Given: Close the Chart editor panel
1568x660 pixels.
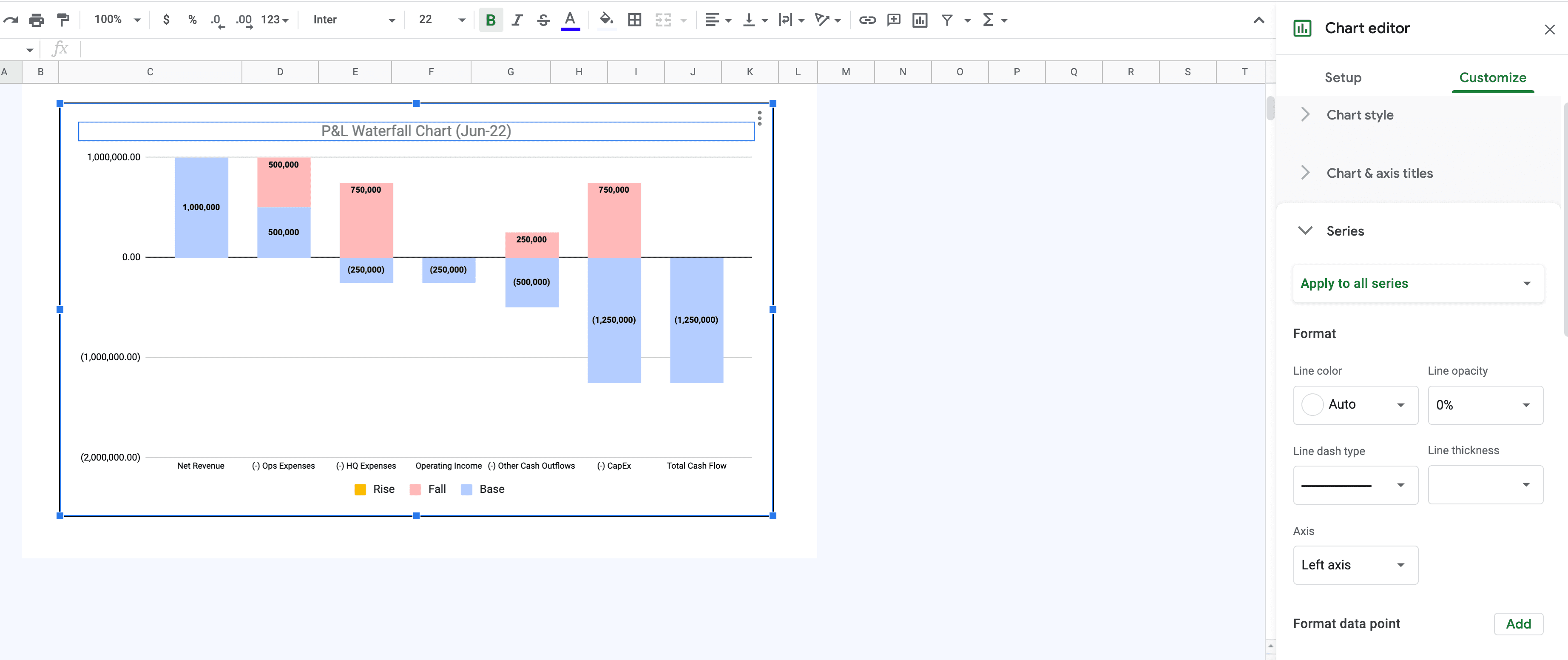Looking at the screenshot, I should pyautogui.click(x=1550, y=29).
